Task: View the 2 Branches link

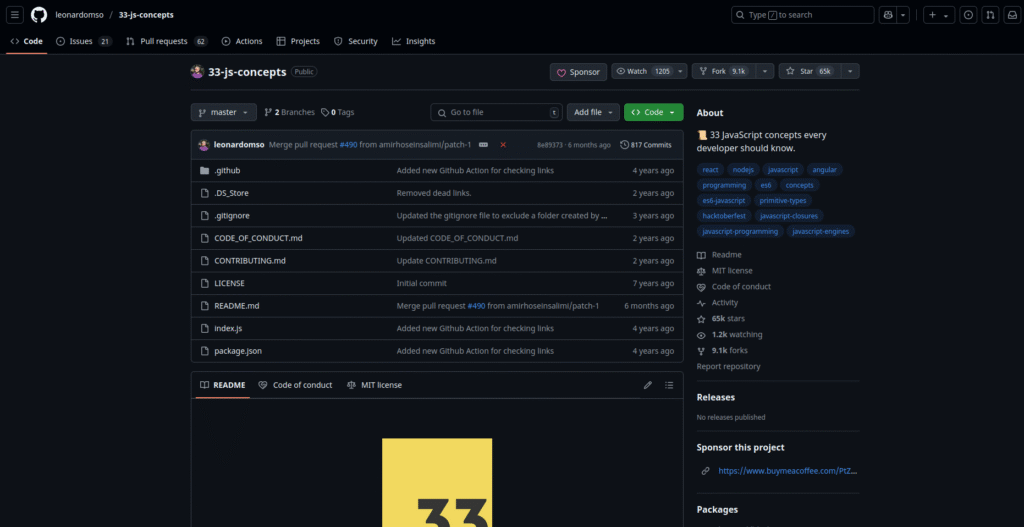Action: click(289, 112)
